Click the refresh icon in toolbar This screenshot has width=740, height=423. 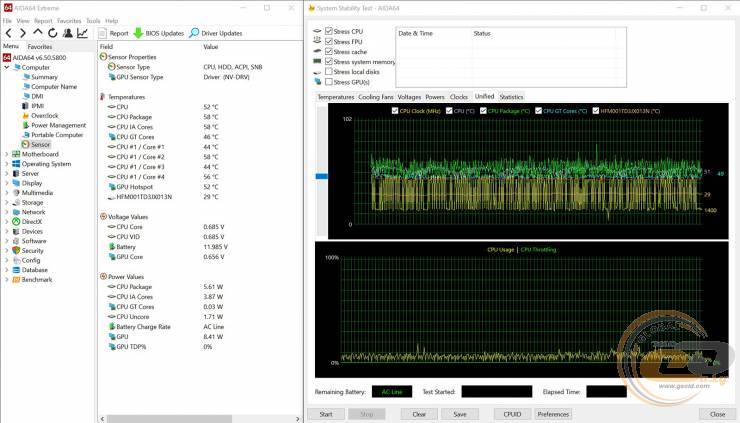tap(52, 33)
